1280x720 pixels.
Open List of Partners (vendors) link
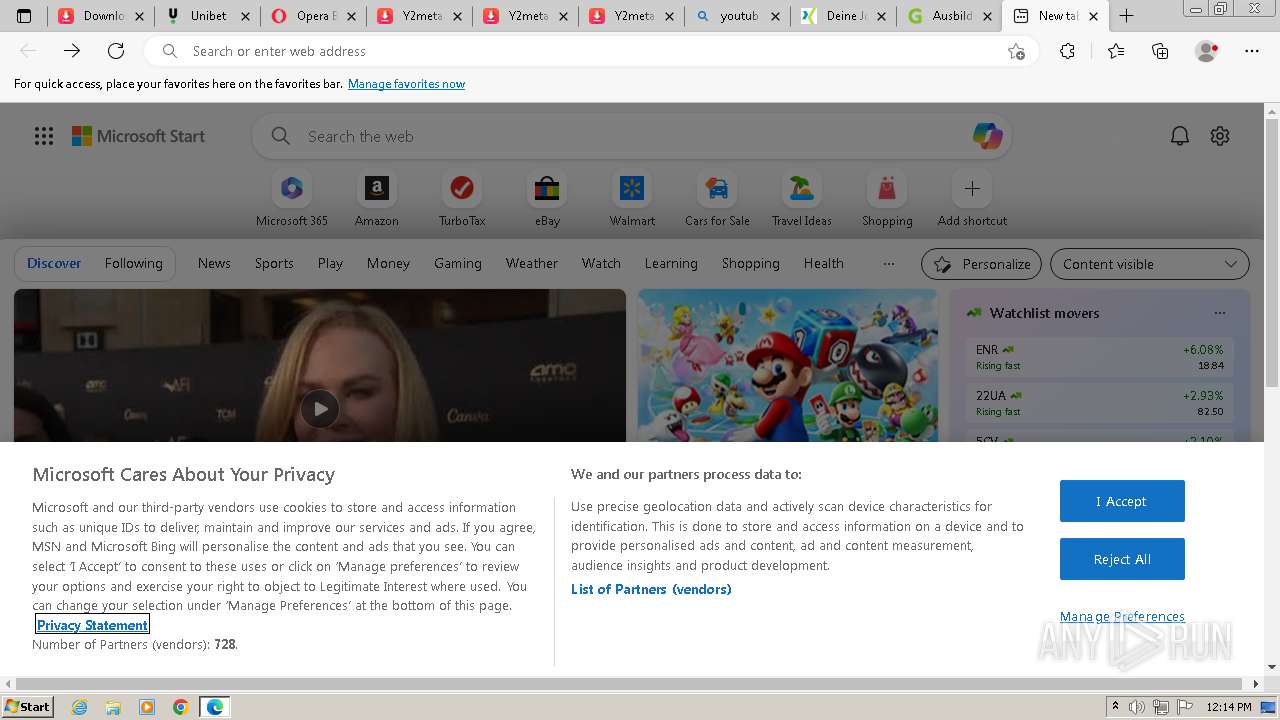click(651, 589)
